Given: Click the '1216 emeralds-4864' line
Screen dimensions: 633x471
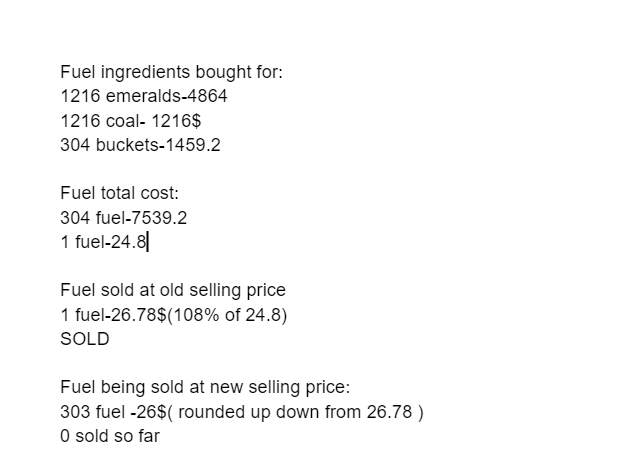Looking at the screenshot, I should (x=144, y=96).
